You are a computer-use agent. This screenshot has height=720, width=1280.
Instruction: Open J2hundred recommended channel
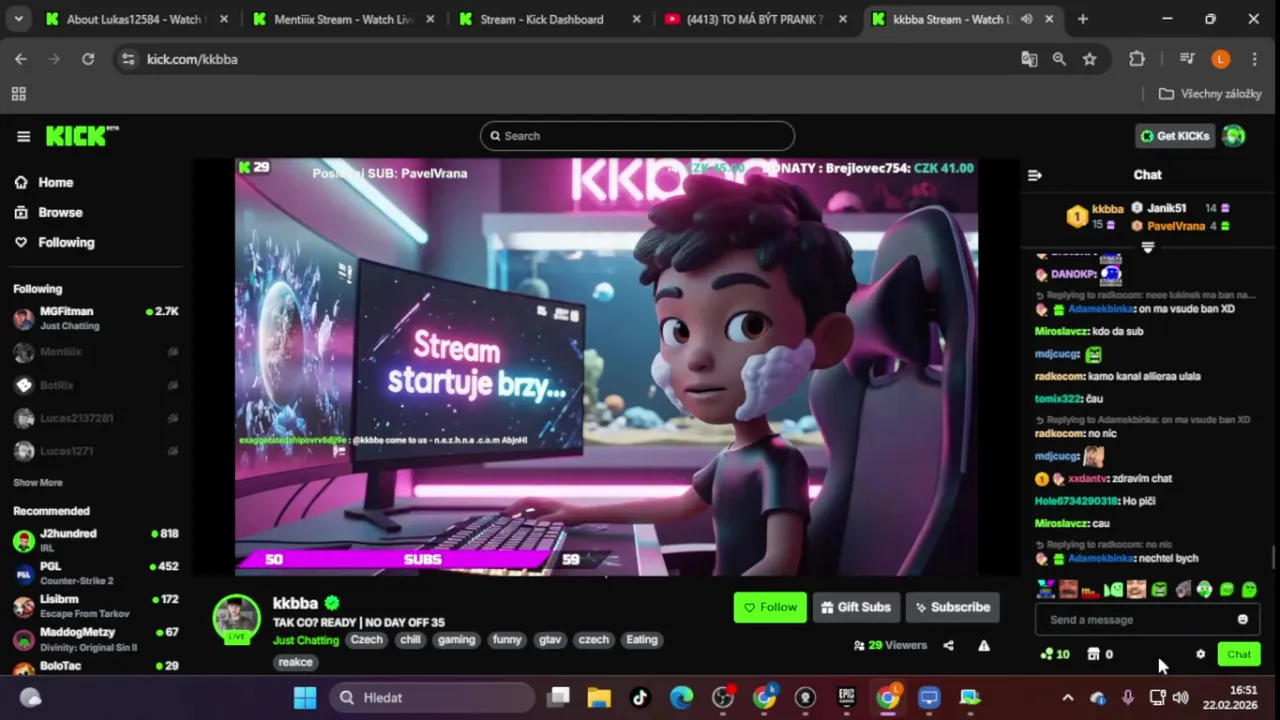click(96, 540)
